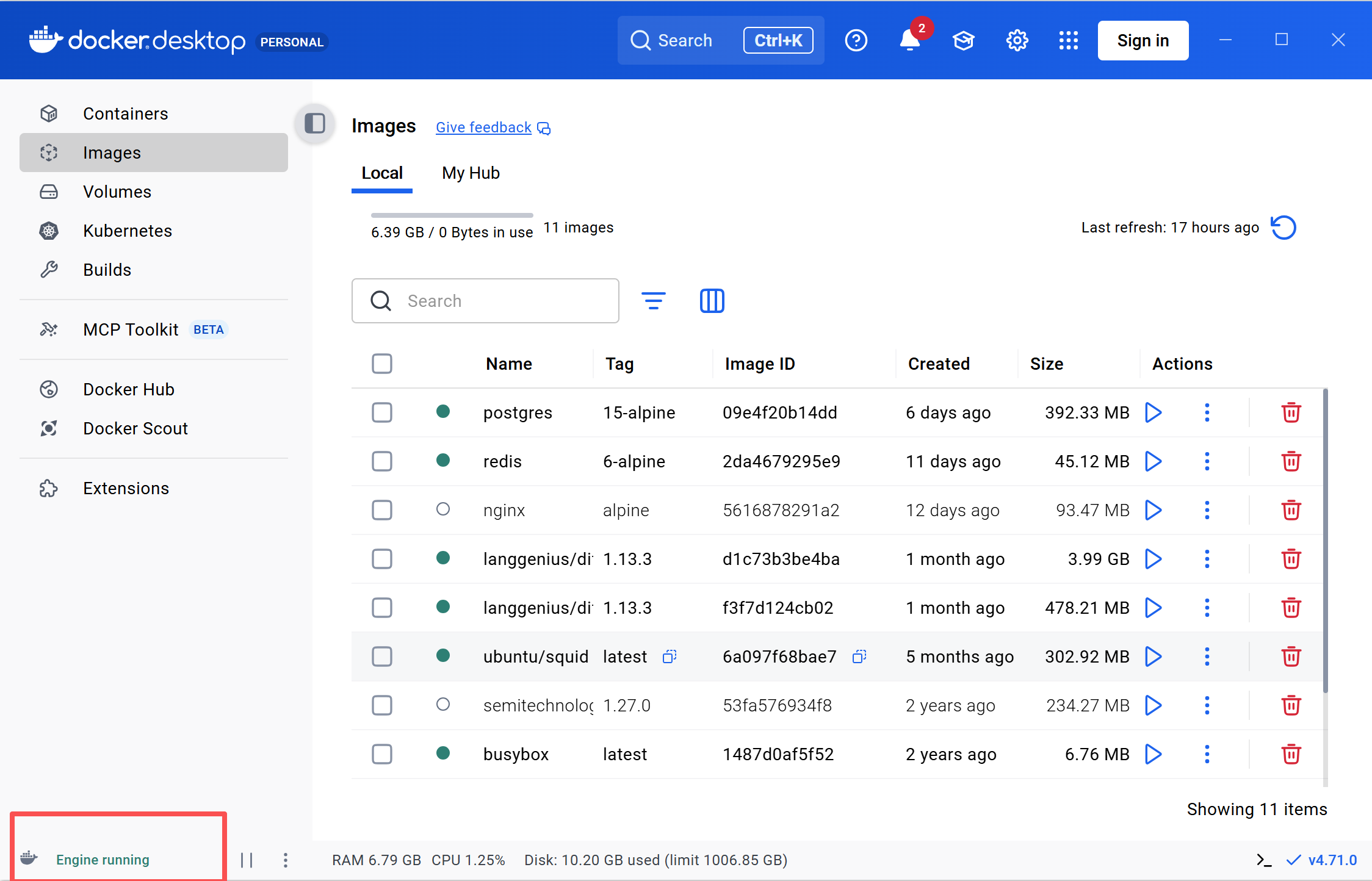Open engine options three-dot menu
The height and width of the screenshot is (881, 1372).
[x=285, y=860]
